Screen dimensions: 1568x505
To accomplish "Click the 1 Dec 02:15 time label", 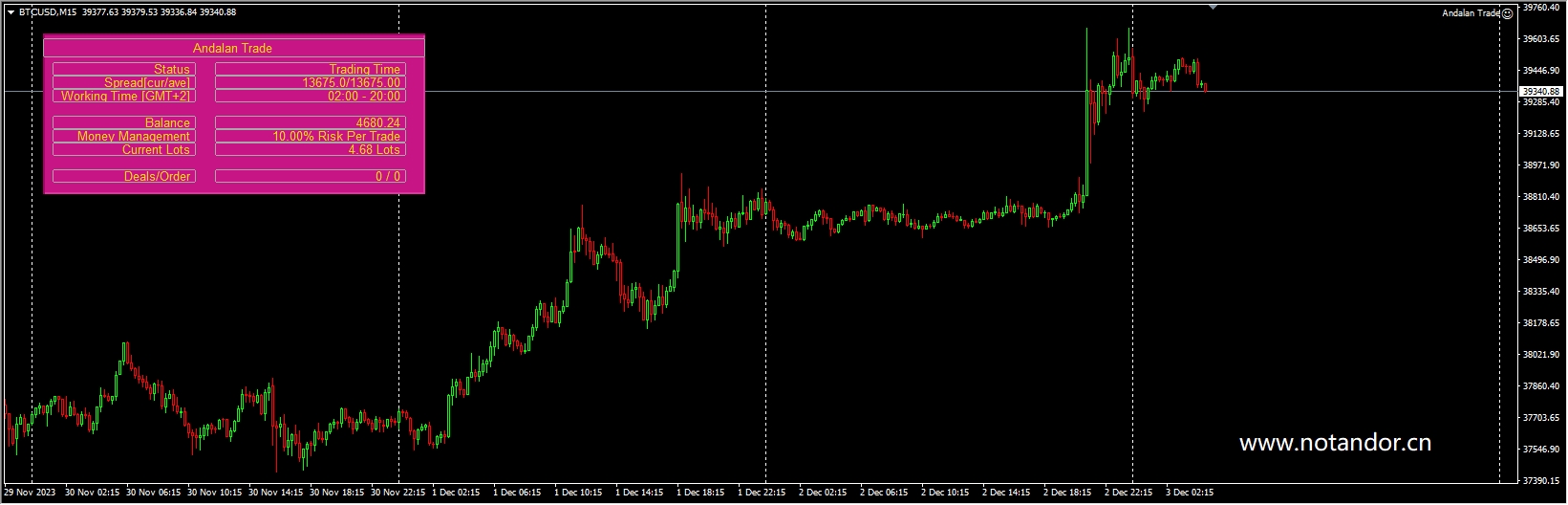I will pyautogui.click(x=456, y=494).
